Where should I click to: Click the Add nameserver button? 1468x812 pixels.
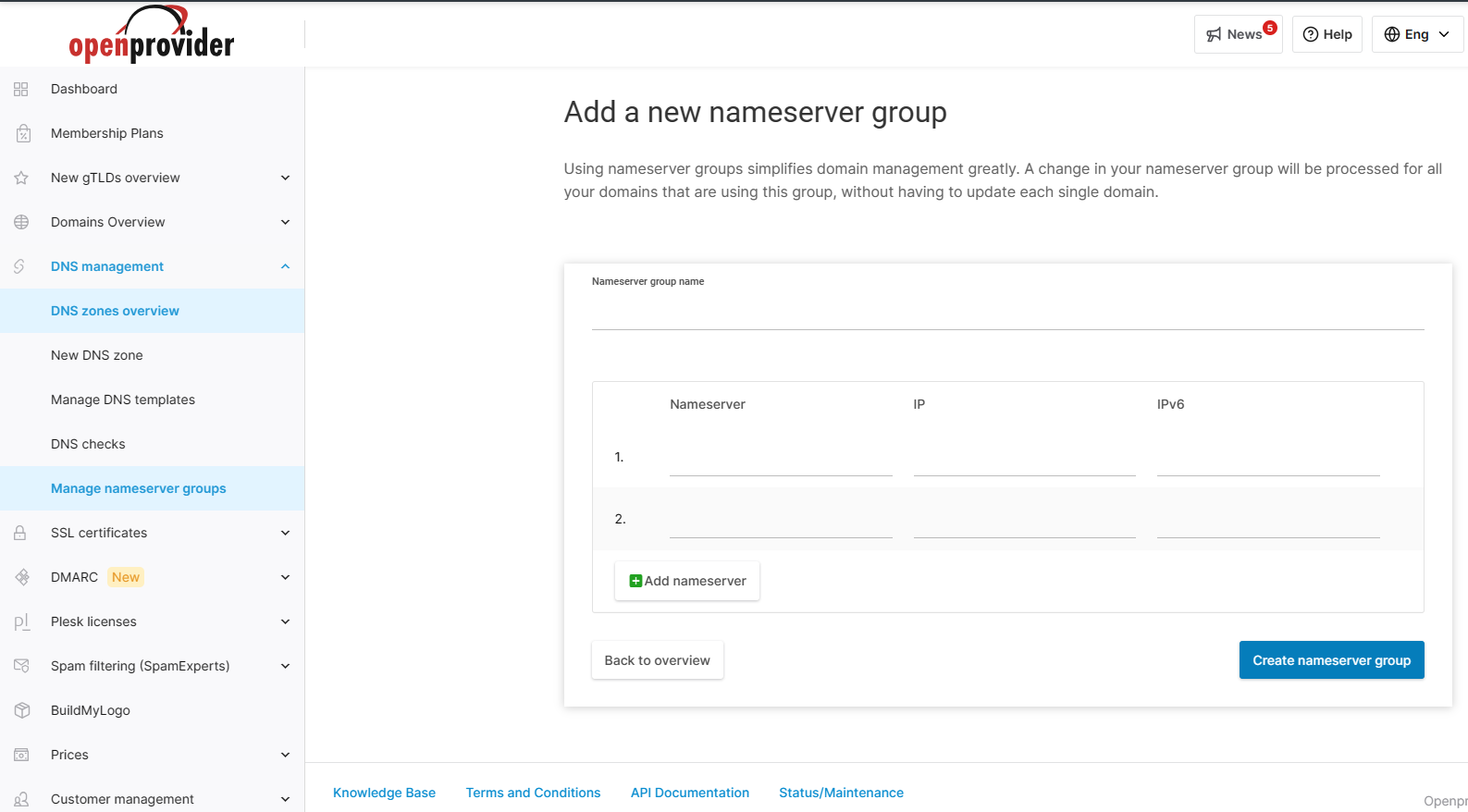tap(687, 581)
